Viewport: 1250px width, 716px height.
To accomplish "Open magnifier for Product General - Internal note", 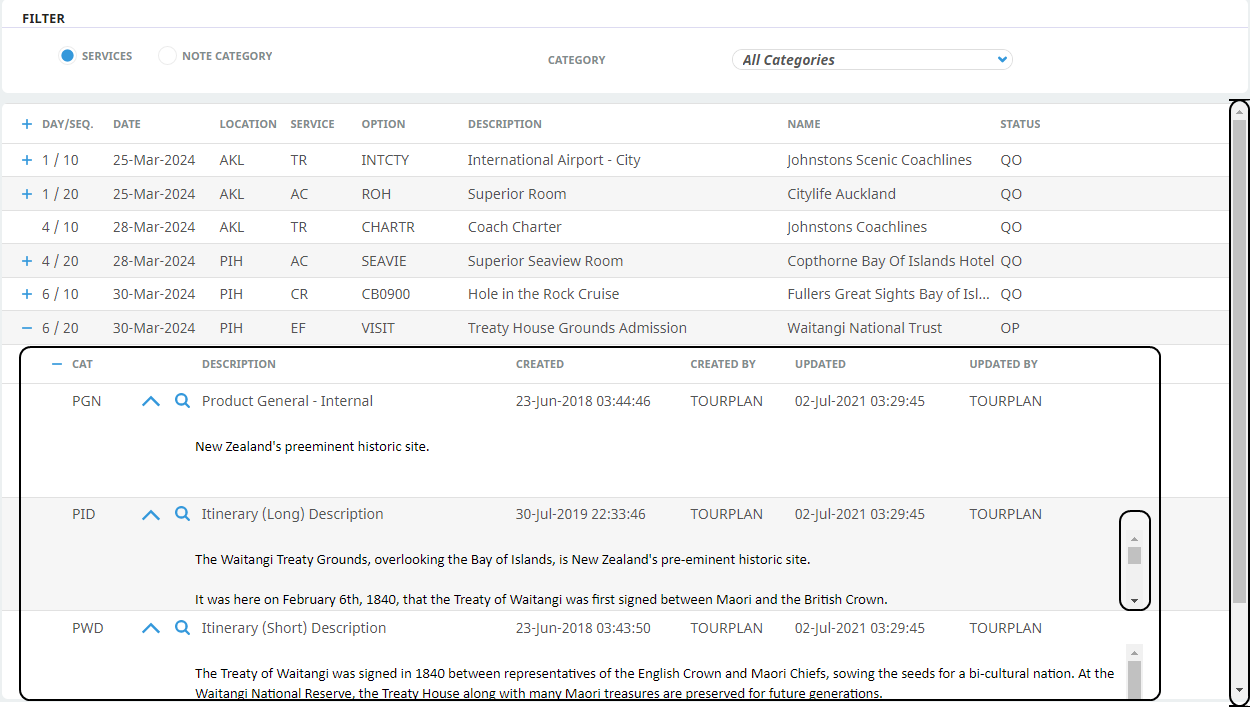I will tap(182, 400).
